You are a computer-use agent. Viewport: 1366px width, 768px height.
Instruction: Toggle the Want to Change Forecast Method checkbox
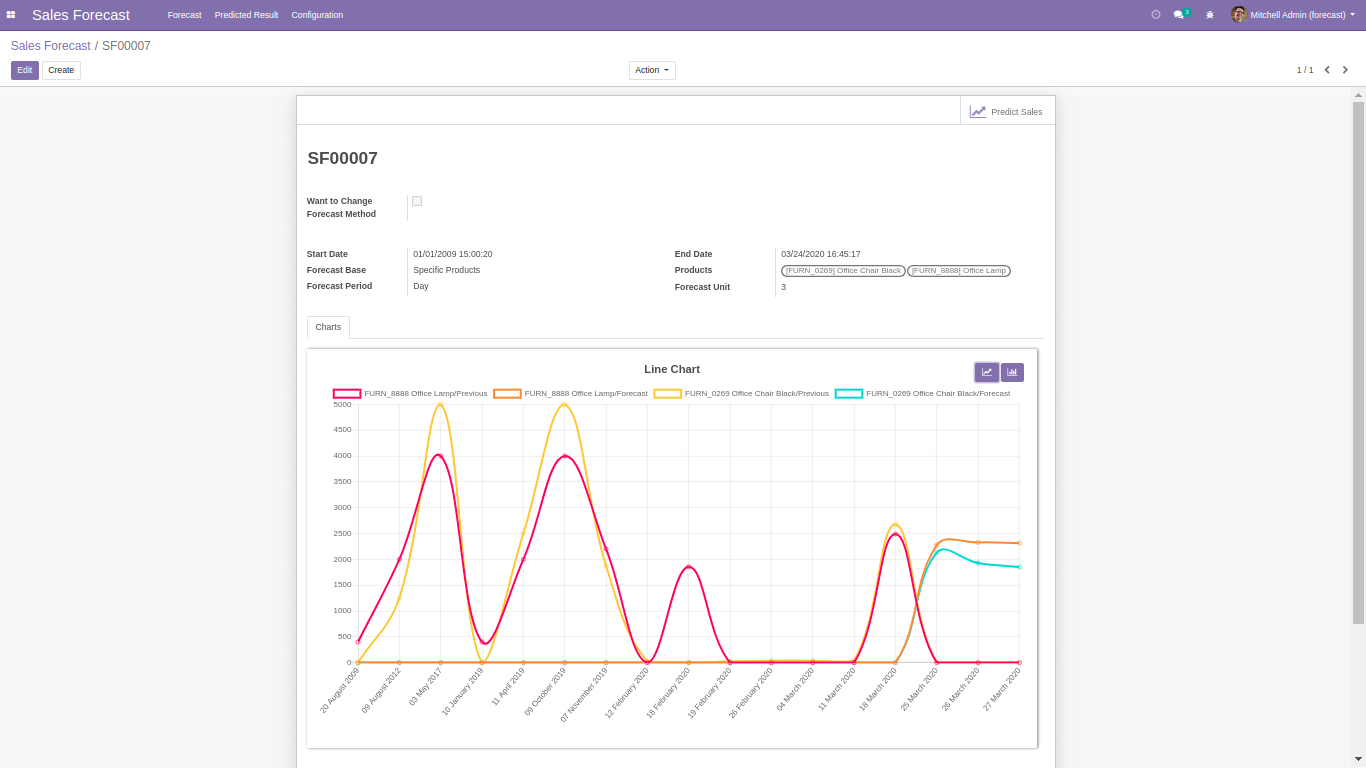point(417,201)
